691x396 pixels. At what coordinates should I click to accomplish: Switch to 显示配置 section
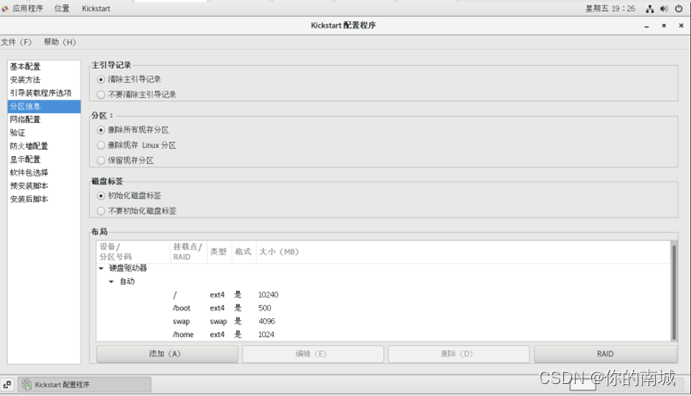point(44,159)
